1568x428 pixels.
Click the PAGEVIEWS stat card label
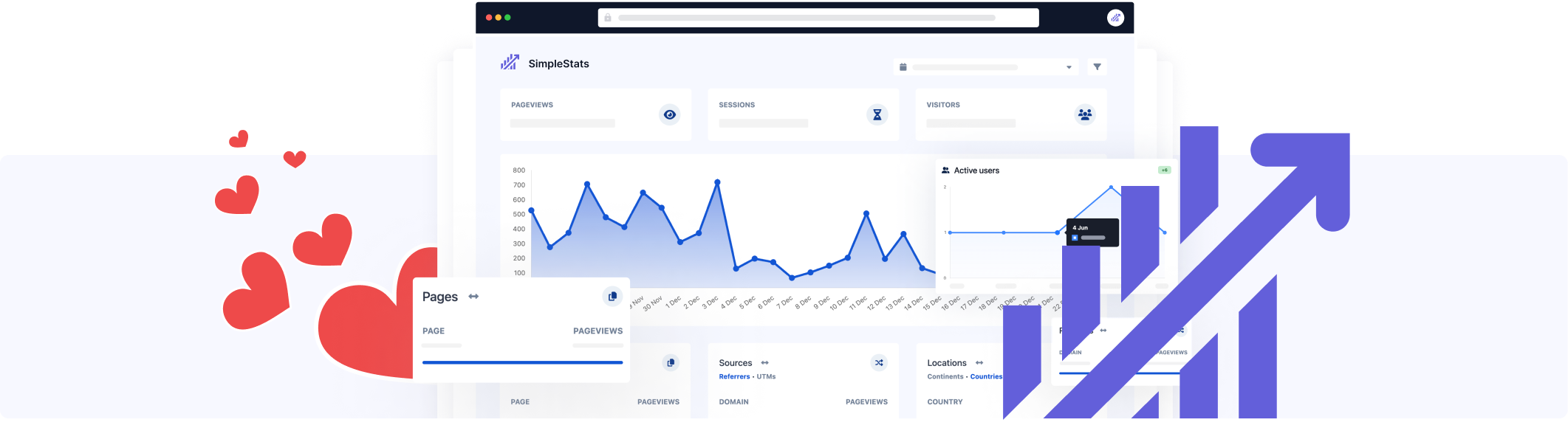[532, 105]
